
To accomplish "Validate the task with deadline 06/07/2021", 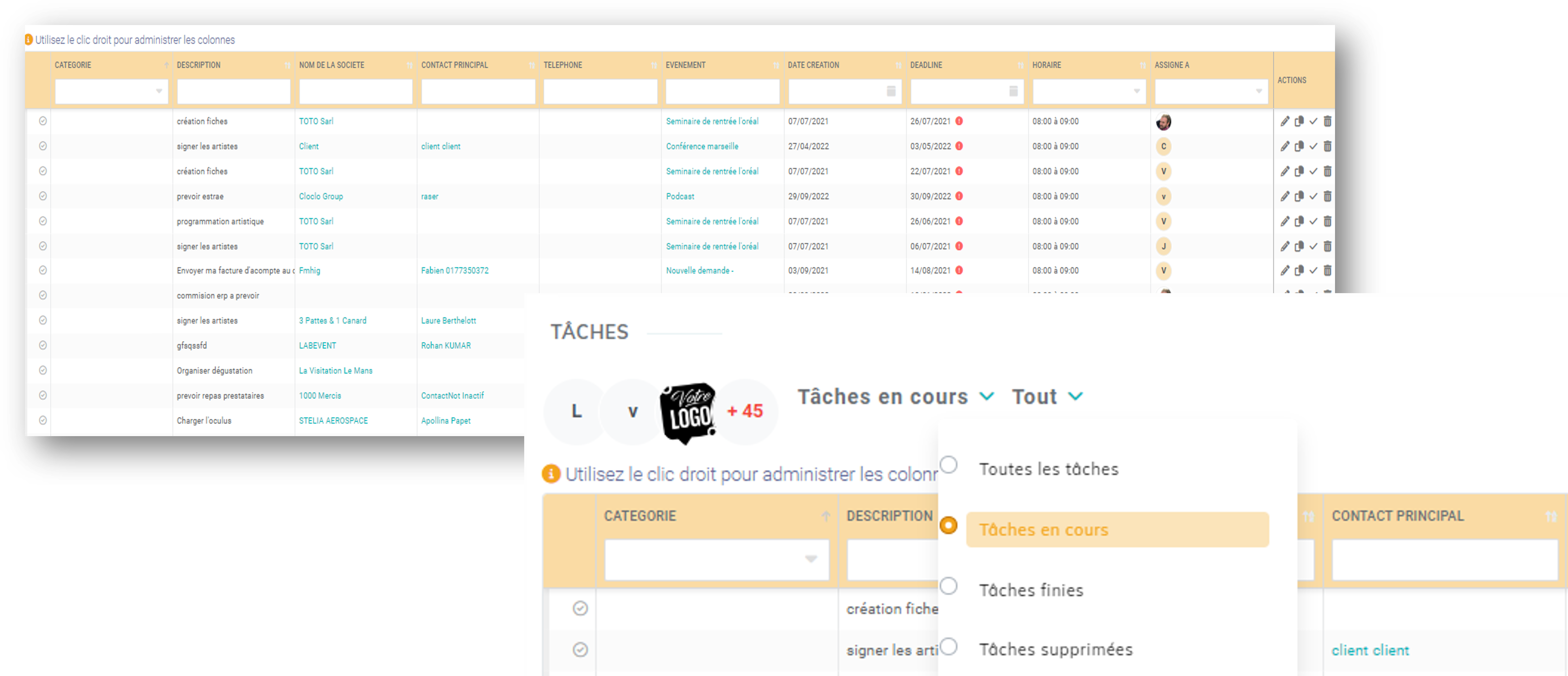I will click(x=1313, y=246).
